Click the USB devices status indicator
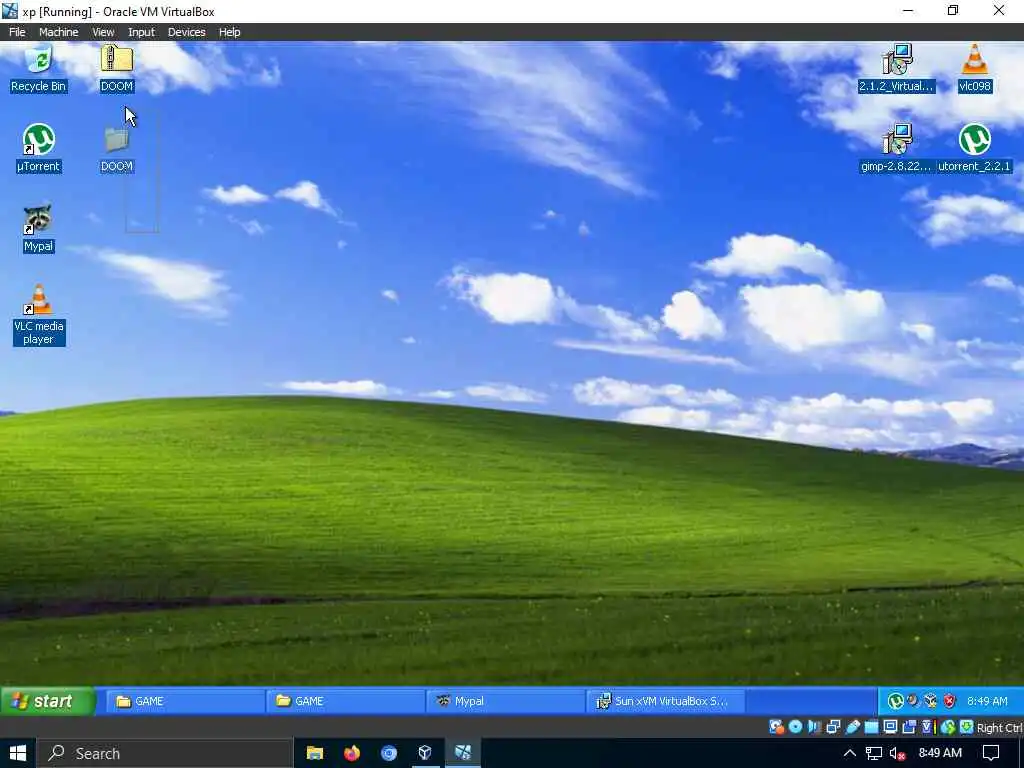Screen dimensions: 1024x768 (852, 727)
